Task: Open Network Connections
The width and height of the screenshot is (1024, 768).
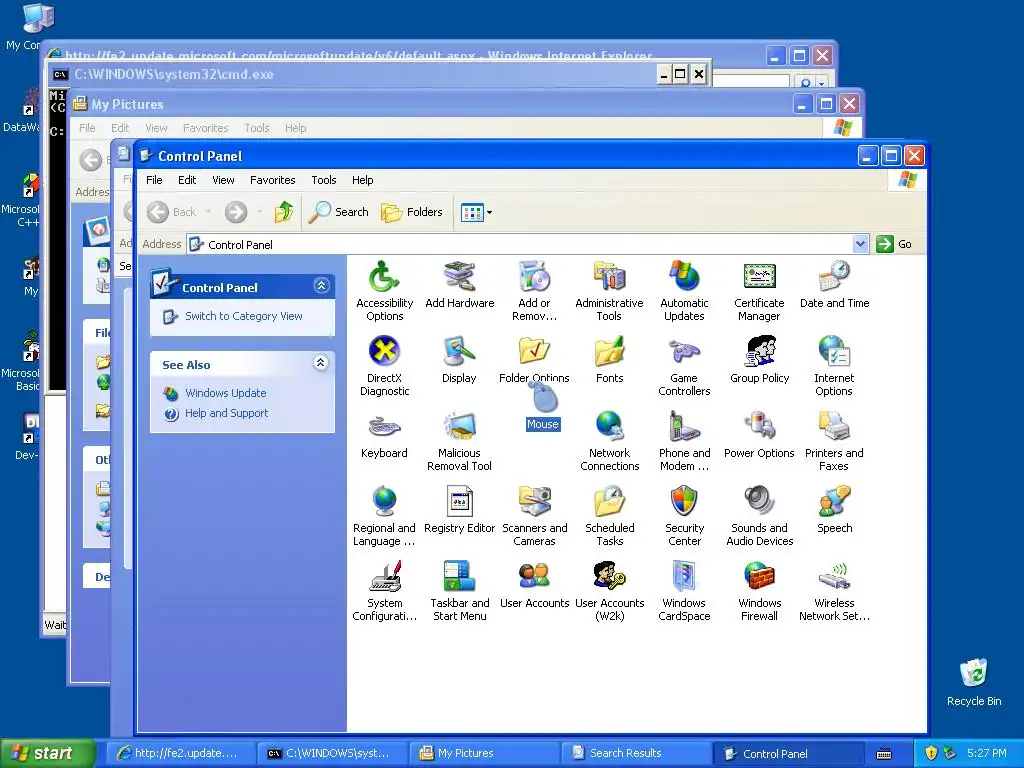Action: coord(609,441)
